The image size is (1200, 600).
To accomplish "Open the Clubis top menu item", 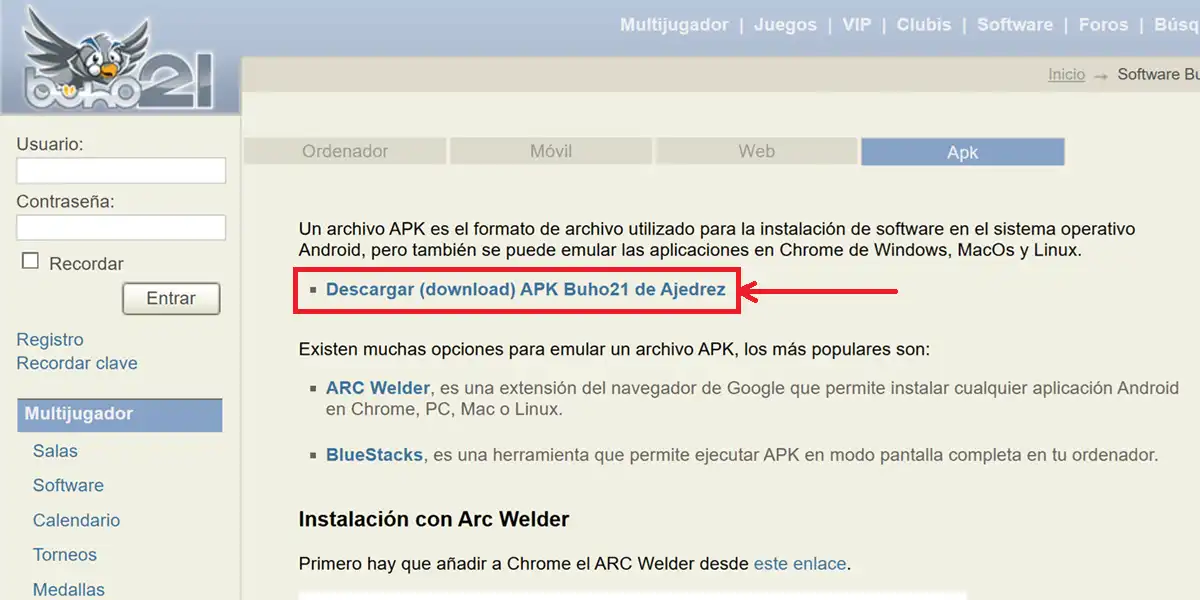I will tap(924, 25).
